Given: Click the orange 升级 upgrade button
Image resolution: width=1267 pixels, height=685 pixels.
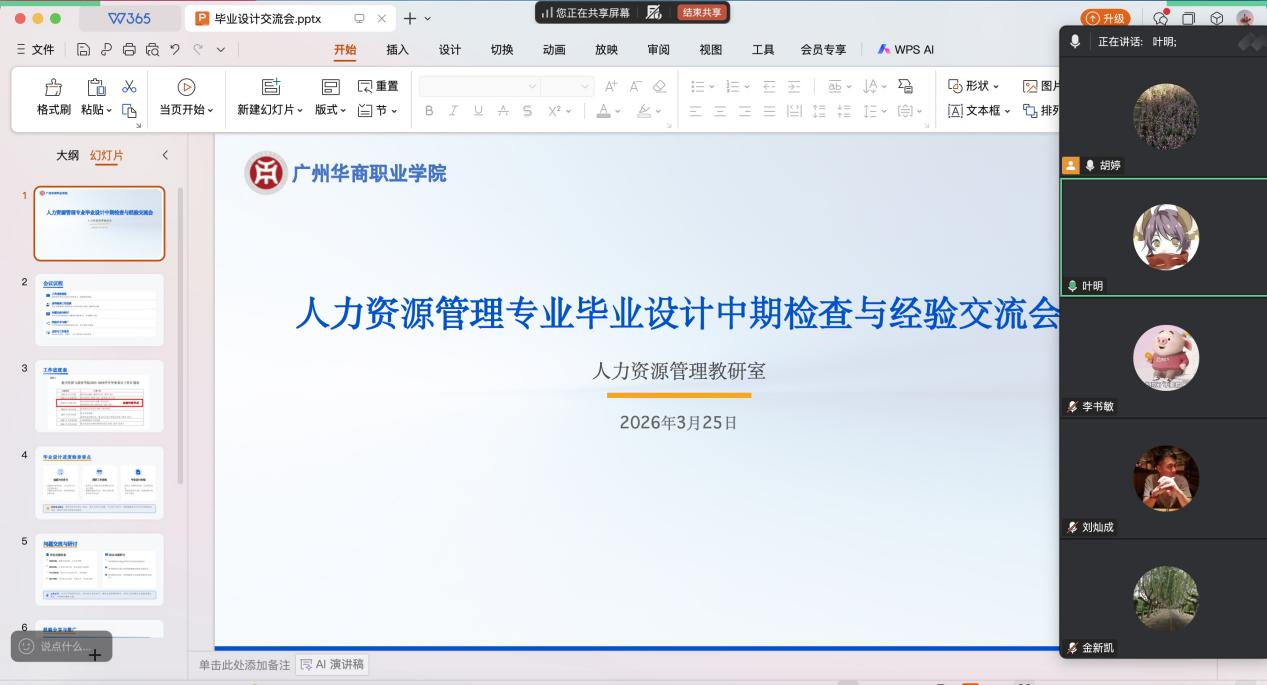Looking at the screenshot, I should click(x=1106, y=18).
